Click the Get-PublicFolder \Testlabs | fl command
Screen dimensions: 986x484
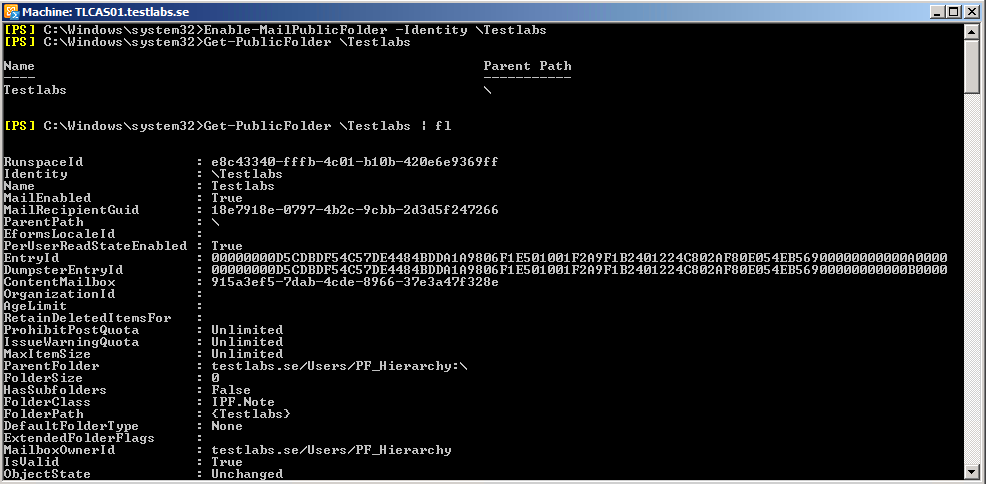point(328,126)
